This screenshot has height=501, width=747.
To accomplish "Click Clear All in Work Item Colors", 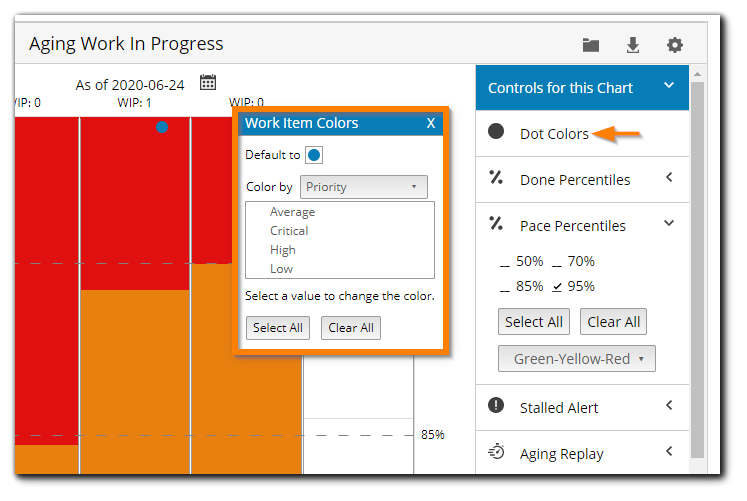I will tap(350, 328).
